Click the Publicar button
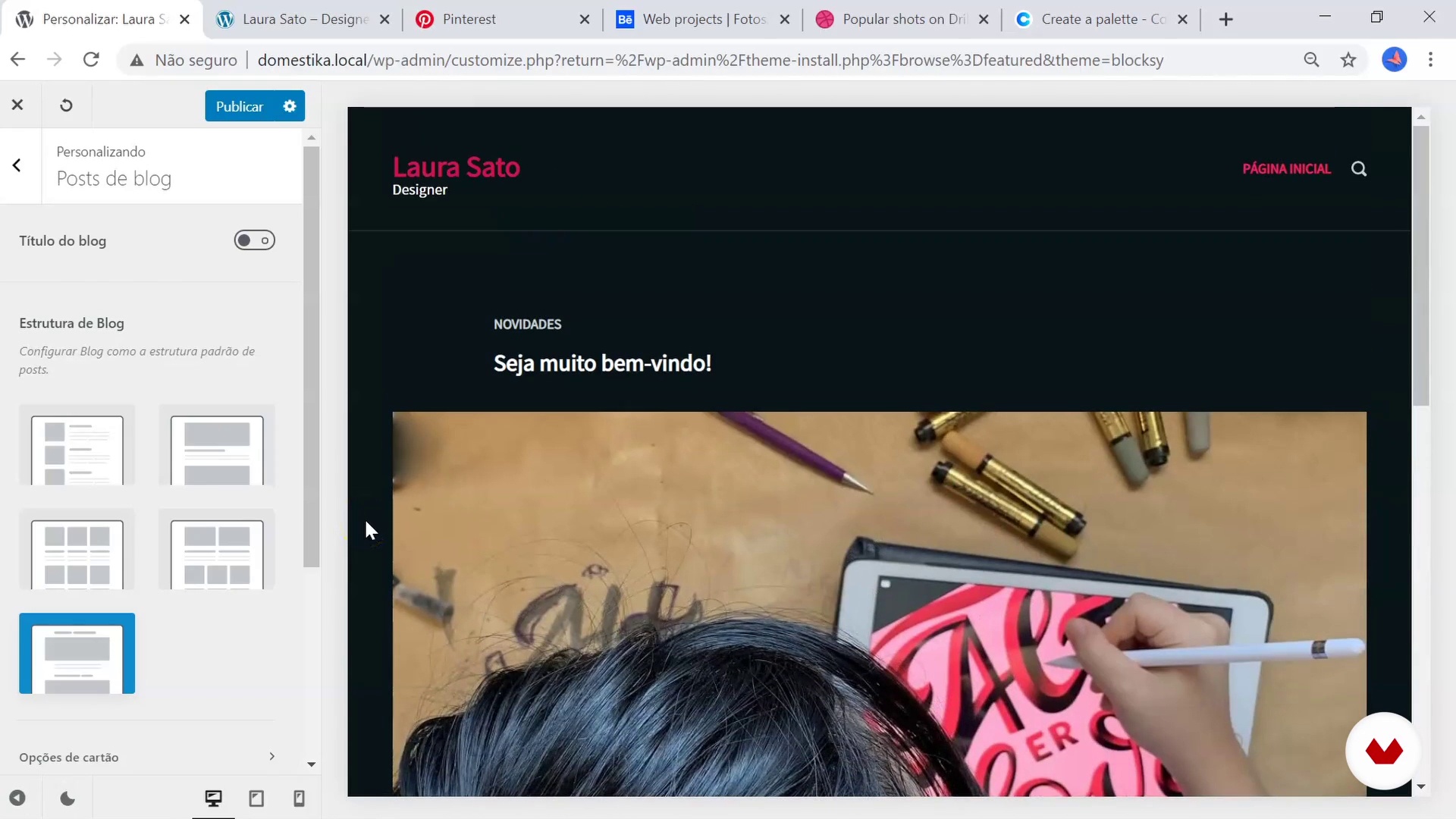Image resolution: width=1456 pixels, height=819 pixels. (x=240, y=106)
